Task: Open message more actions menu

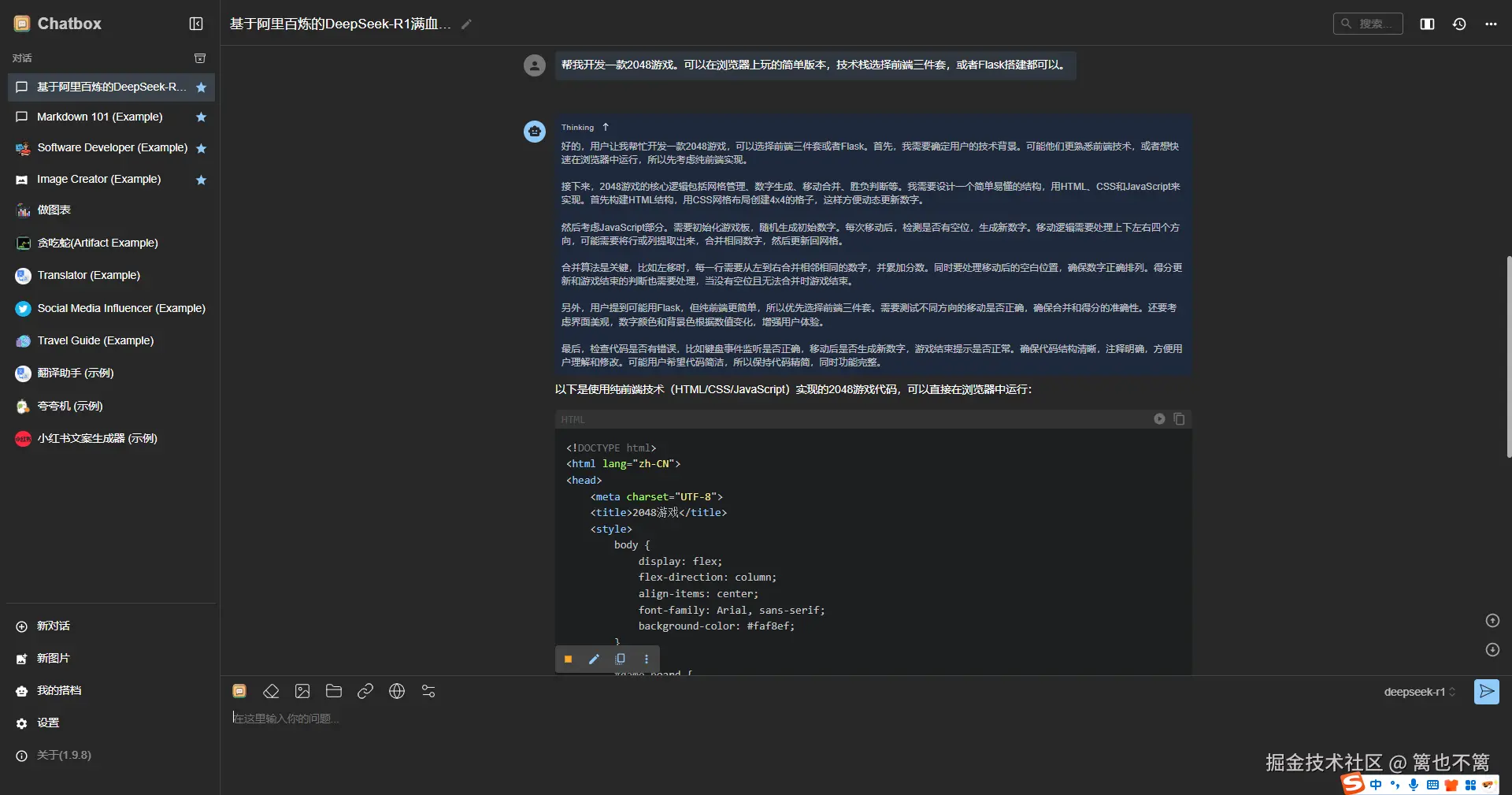Action: (647, 659)
